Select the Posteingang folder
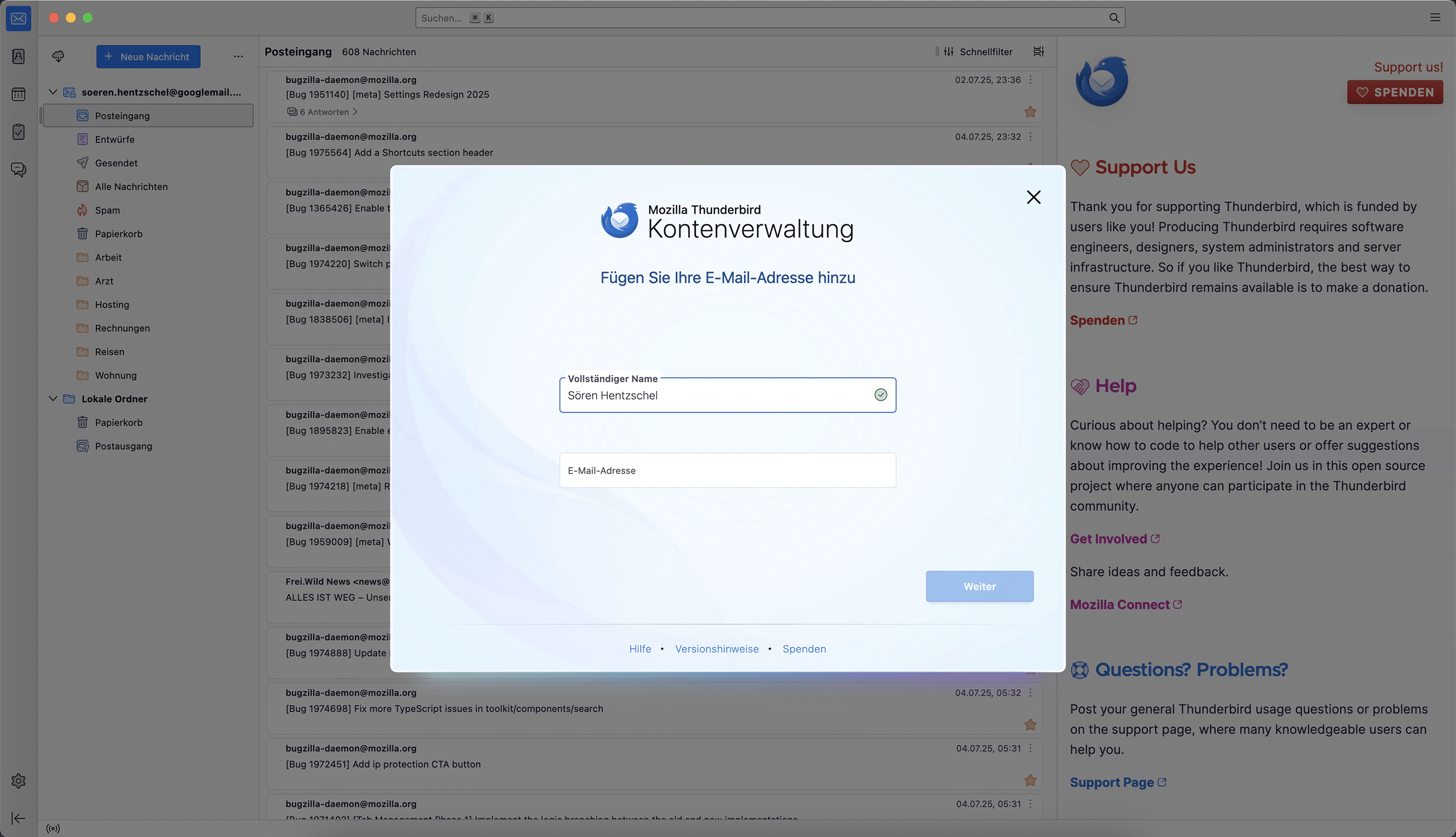Viewport: 1456px width, 837px height. (148, 116)
